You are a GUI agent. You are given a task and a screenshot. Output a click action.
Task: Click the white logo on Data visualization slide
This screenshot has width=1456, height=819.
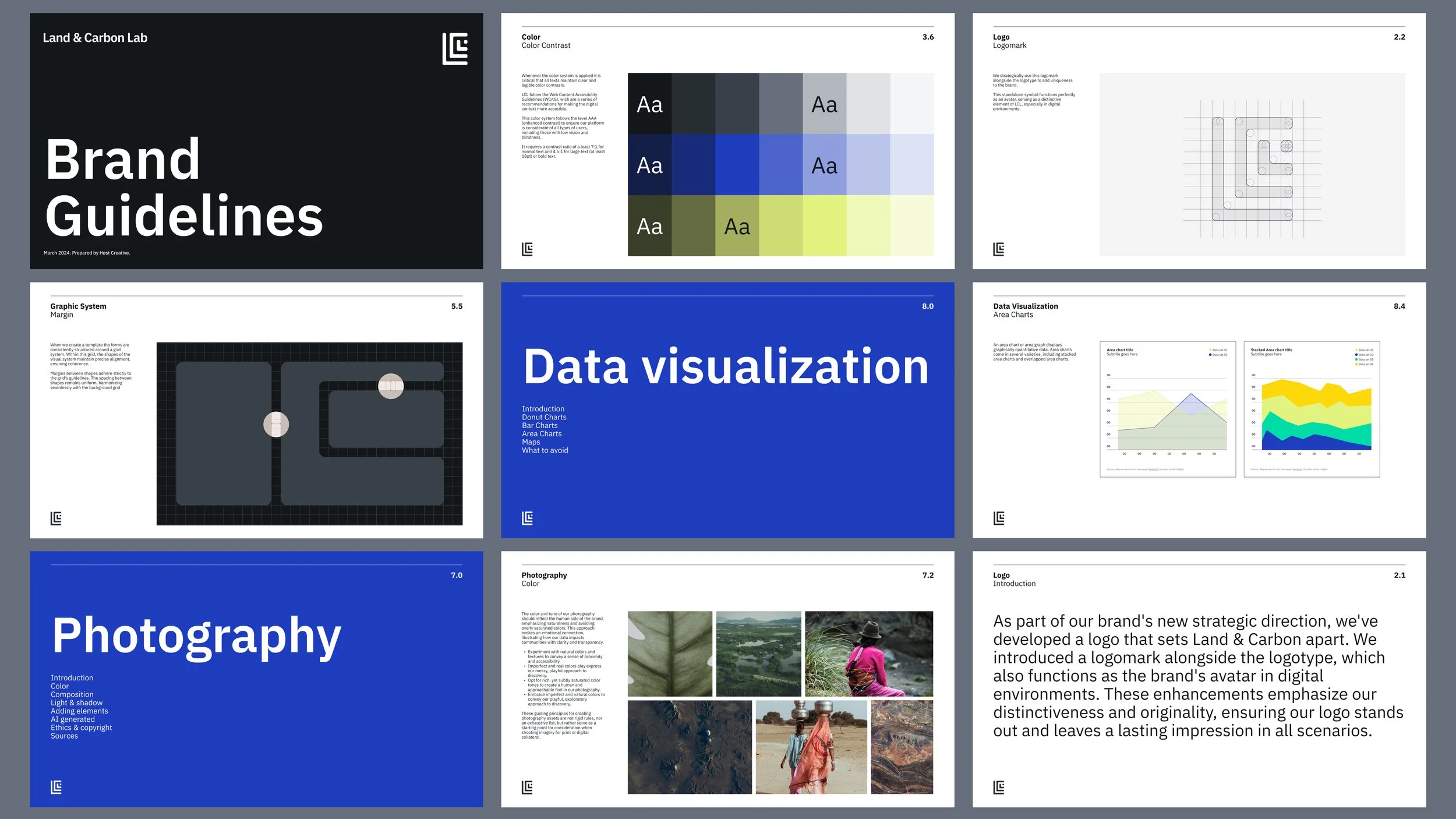pyautogui.click(x=527, y=518)
